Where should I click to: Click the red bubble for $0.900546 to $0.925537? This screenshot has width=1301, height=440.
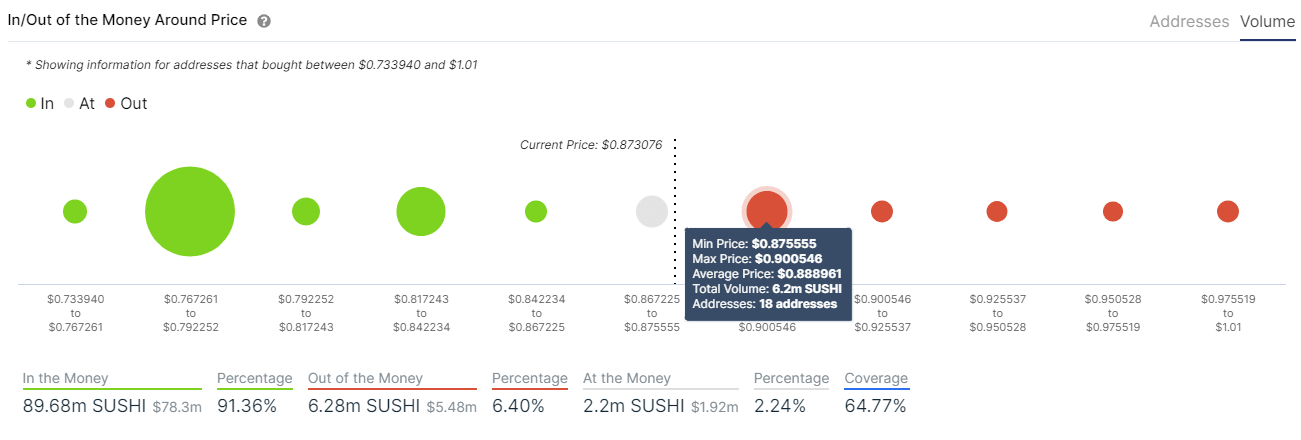(x=882, y=211)
